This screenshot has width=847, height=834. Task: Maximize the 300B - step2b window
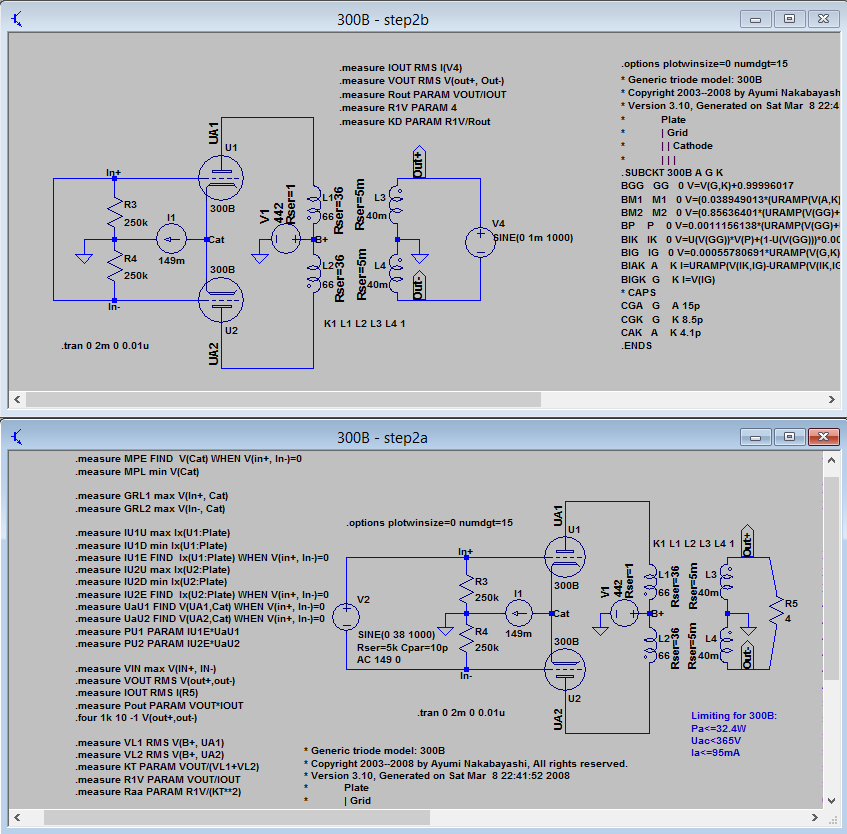pos(789,19)
